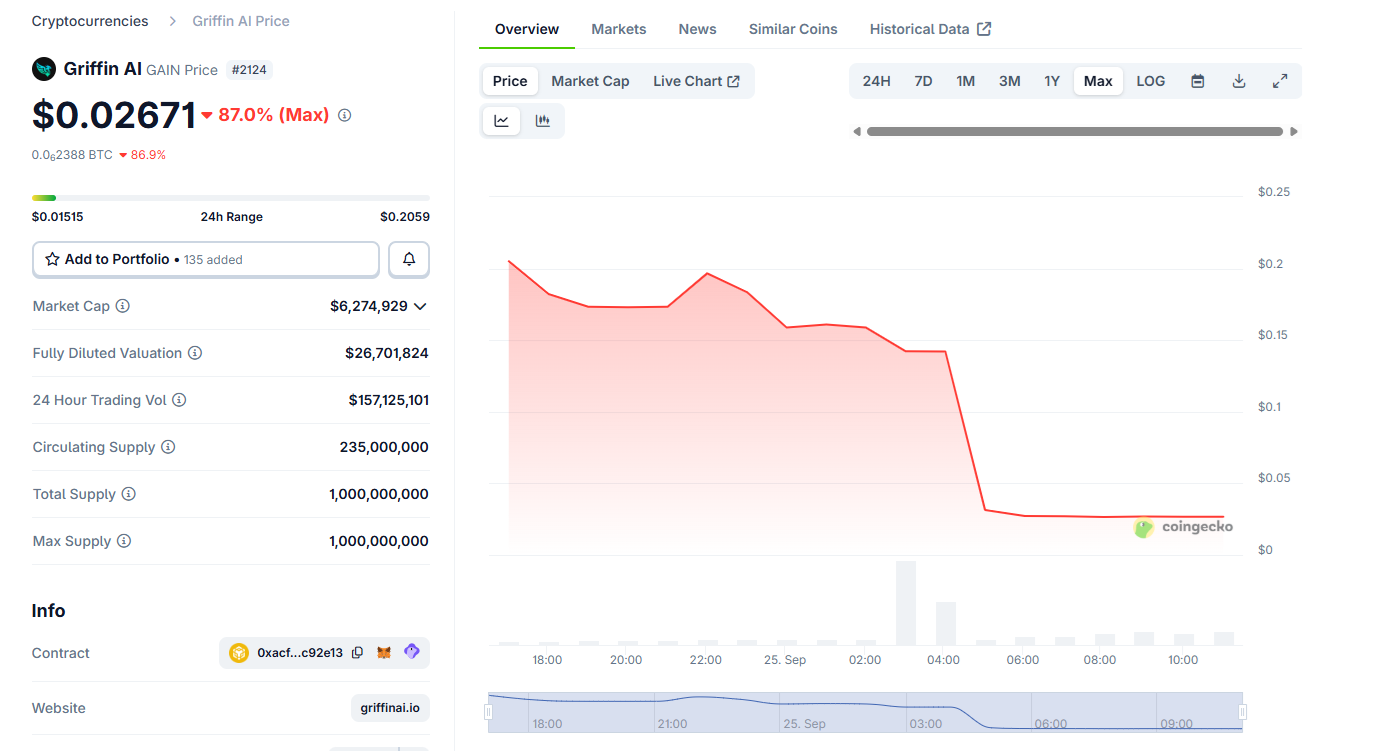This screenshot has width=1378, height=751.
Task: Select the line chart view icon
Action: coord(502,121)
